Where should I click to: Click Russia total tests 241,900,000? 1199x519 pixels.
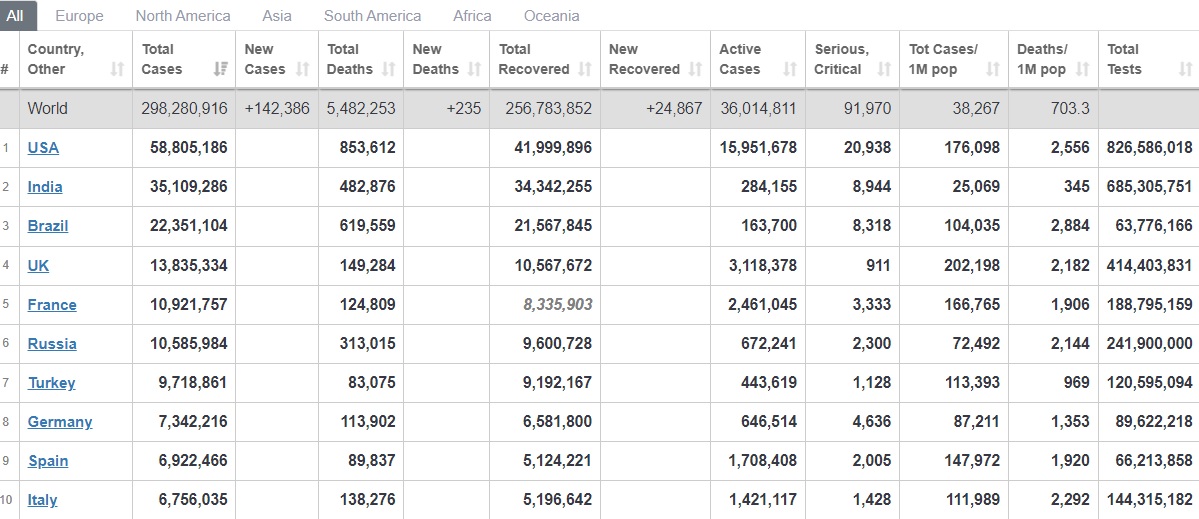[1149, 344]
